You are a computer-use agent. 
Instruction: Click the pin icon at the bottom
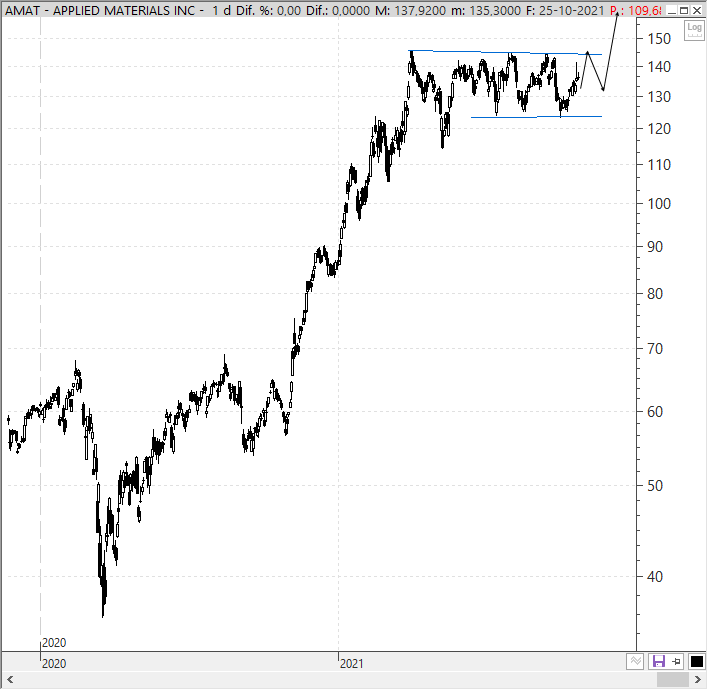[676, 662]
